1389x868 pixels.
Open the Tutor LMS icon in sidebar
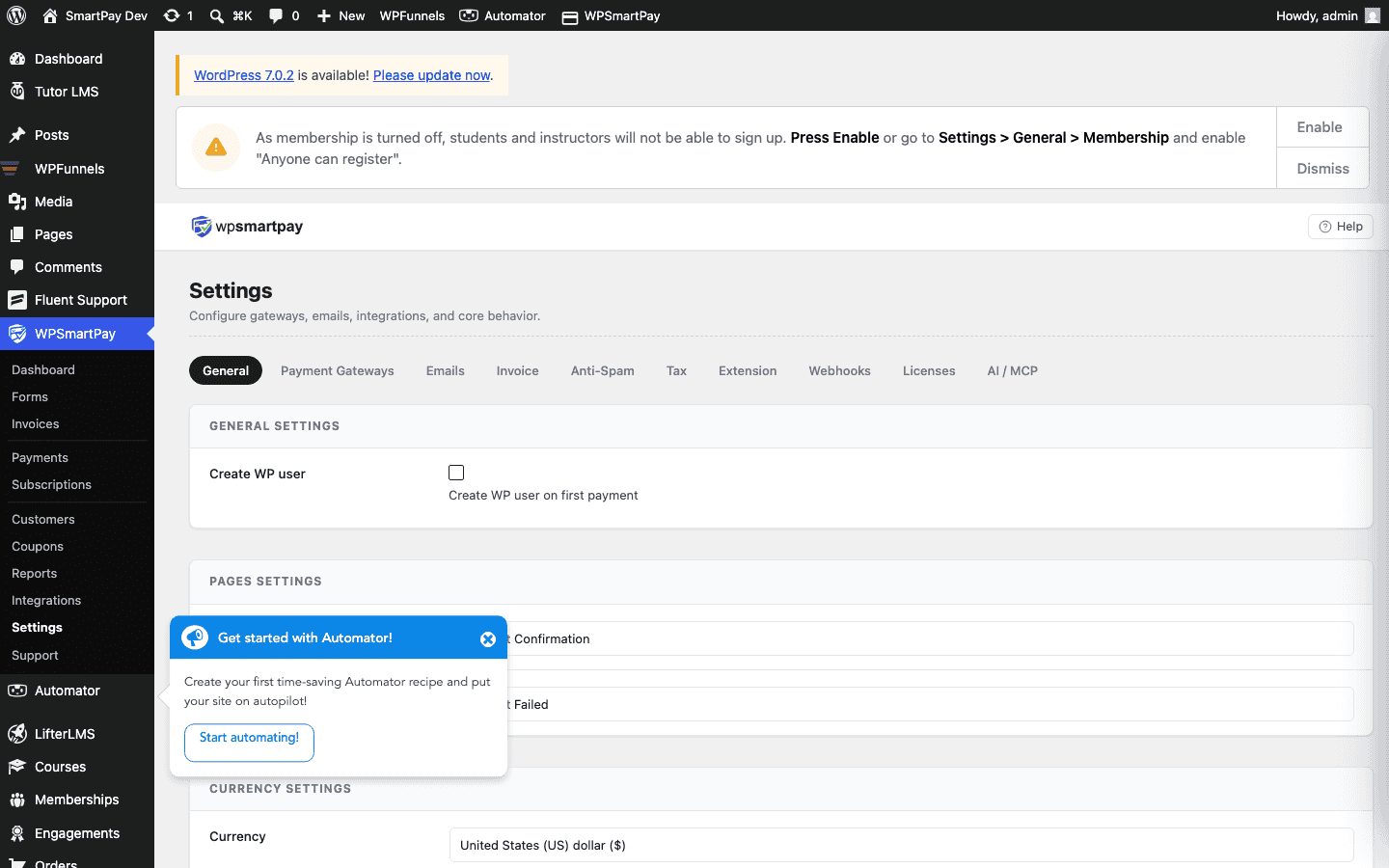pyautogui.click(x=17, y=92)
